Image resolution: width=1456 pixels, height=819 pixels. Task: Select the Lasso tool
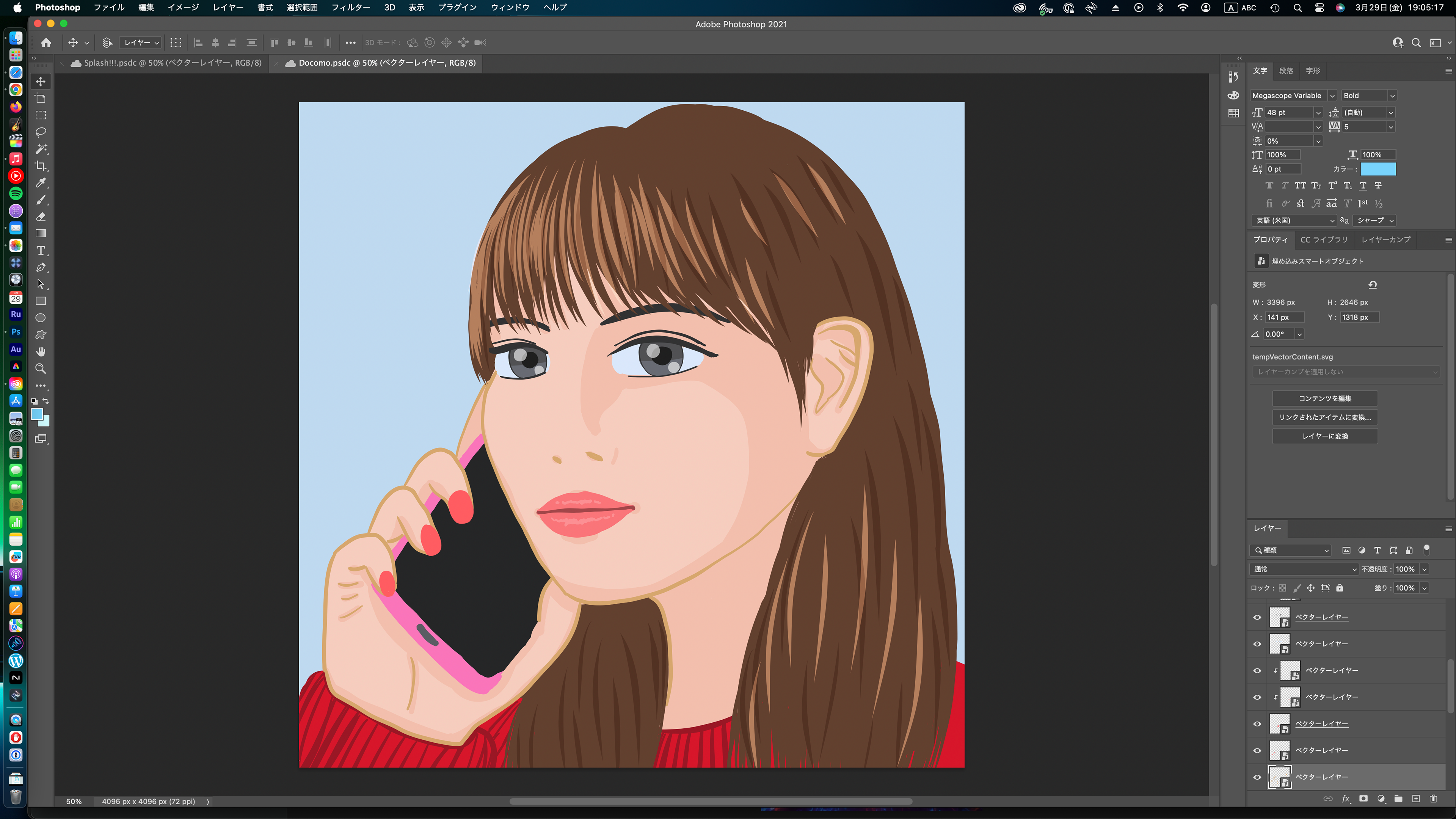point(41,132)
